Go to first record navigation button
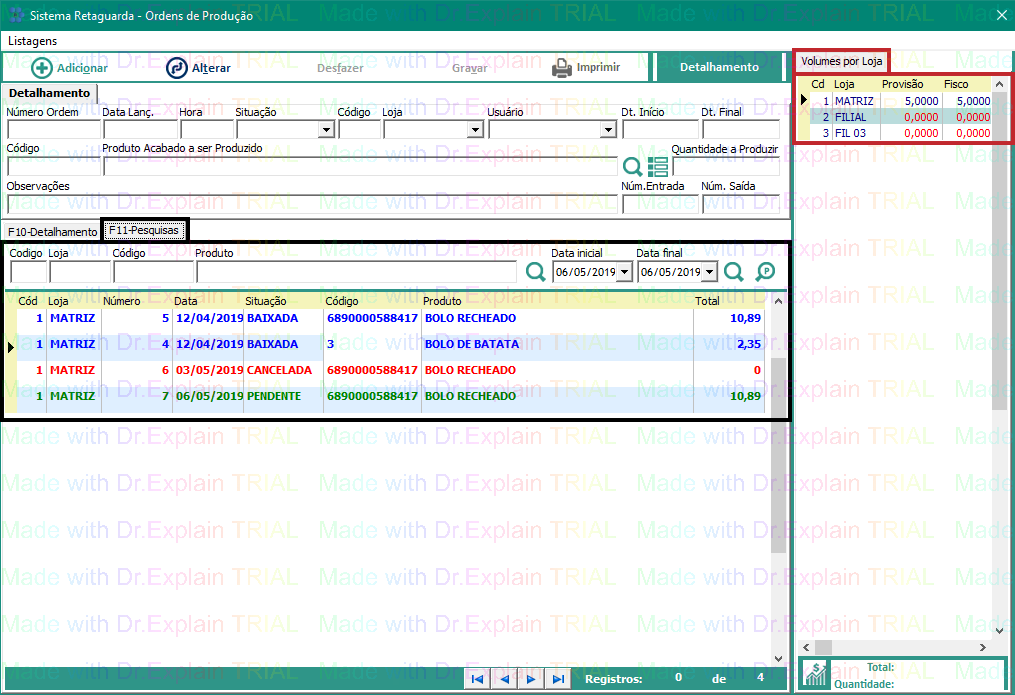Viewport: 1015px width, 695px height. (477, 679)
